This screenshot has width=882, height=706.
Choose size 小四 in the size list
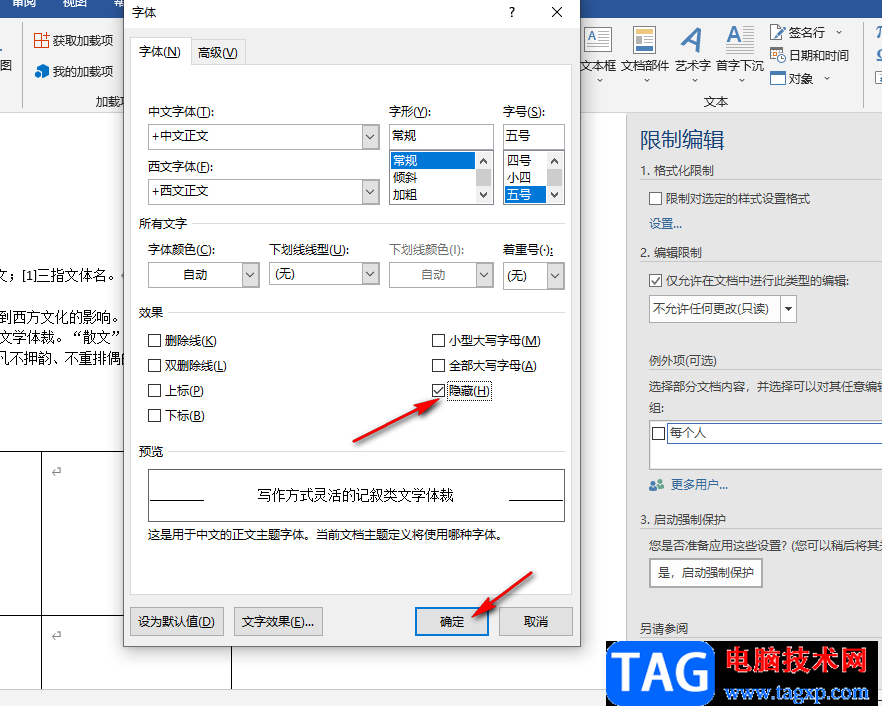[525, 178]
